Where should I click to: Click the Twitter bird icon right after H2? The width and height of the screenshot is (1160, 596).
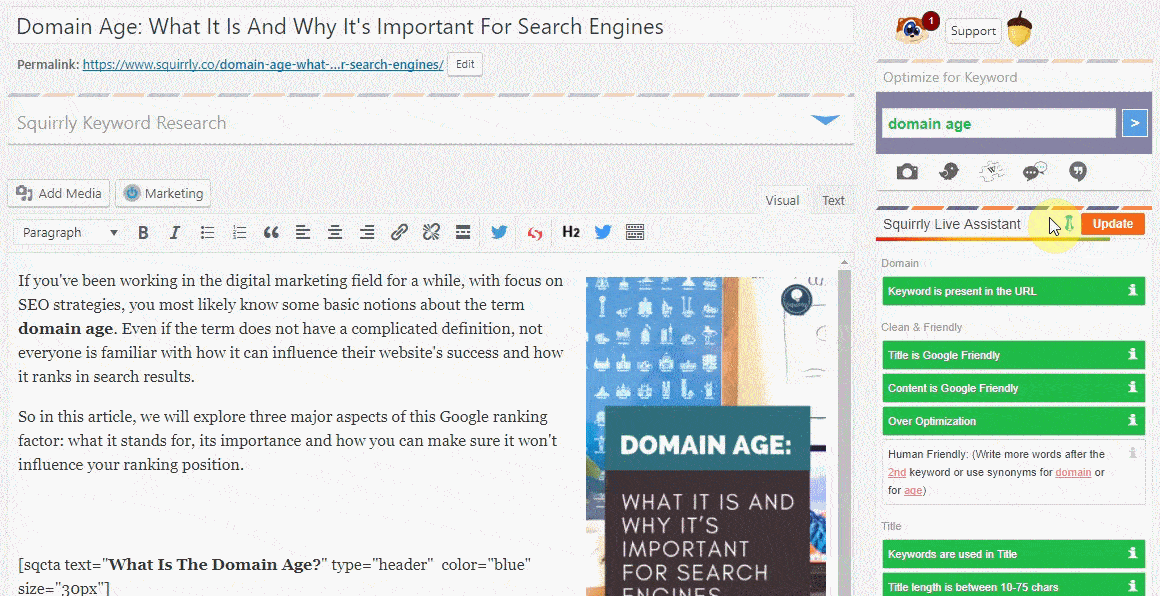(603, 232)
